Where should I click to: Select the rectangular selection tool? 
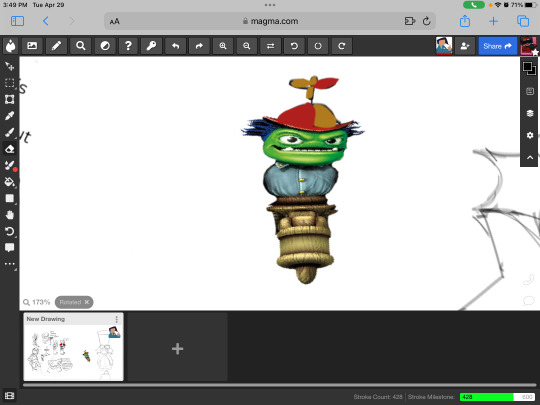[x=10, y=83]
